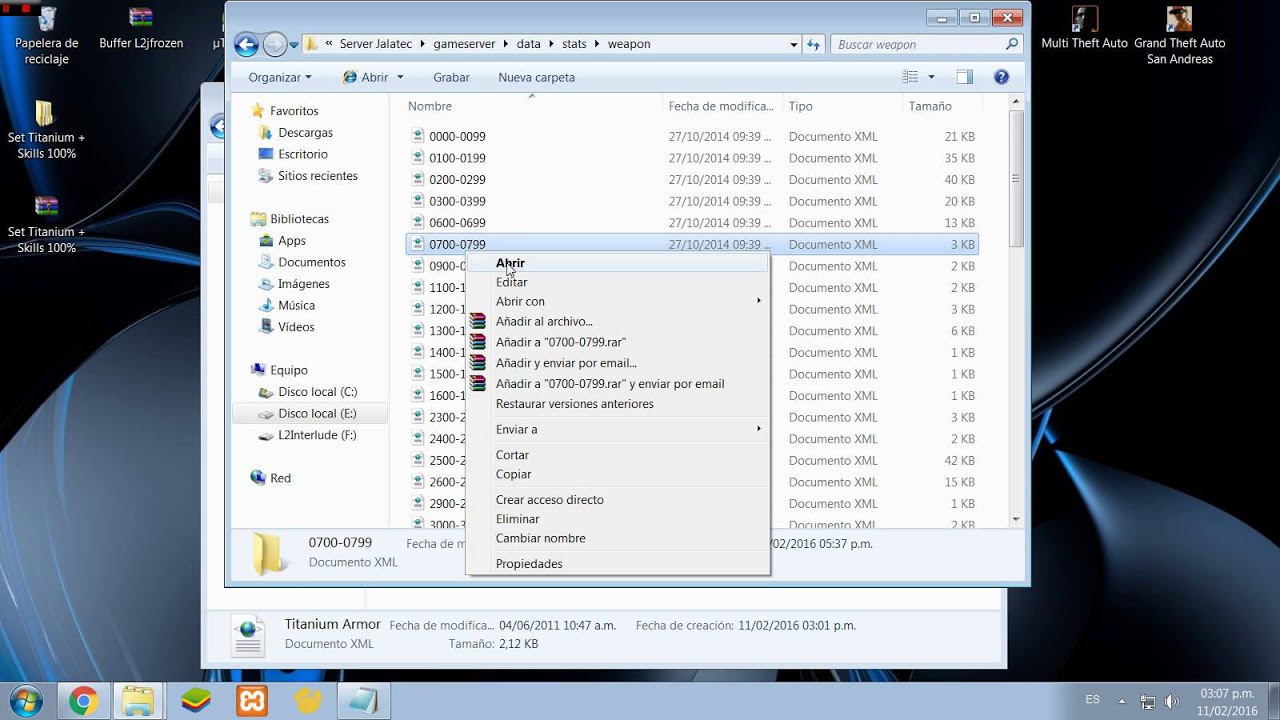Open the view options dropdown arrow
This screenshot has height=720, width=1280.
931,77
